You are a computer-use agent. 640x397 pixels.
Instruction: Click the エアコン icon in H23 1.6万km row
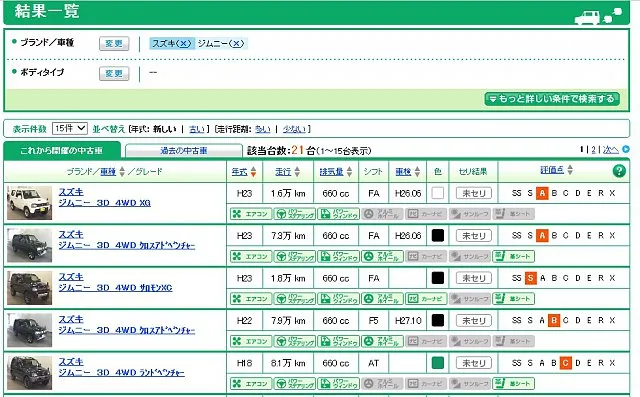(251, 214)
